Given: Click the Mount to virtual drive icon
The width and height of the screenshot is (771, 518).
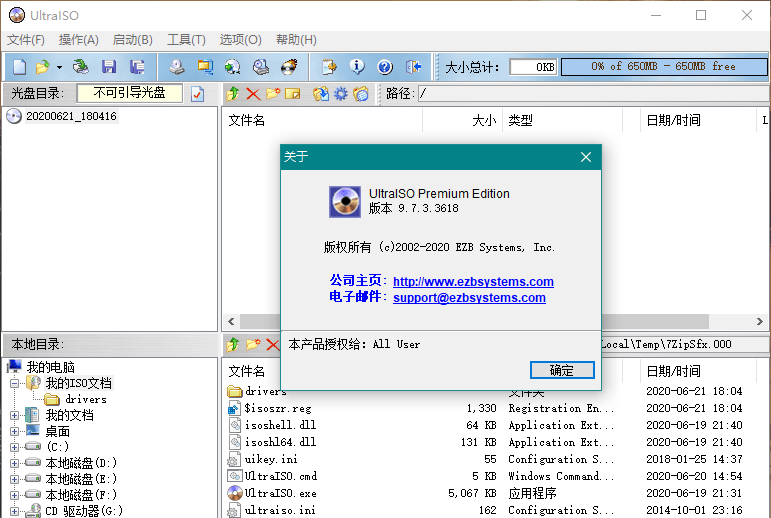Looking at the screenshot, I should click(261, 66).
